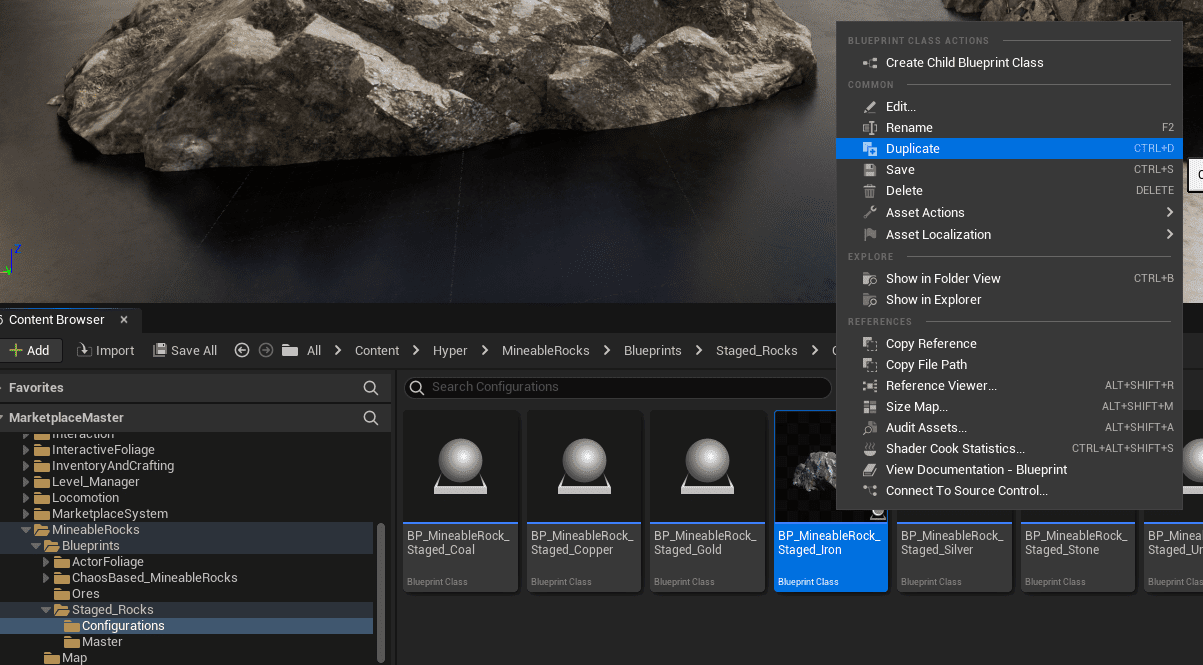Click the Add button
1203x665 pixels.
(x=30, y=351)
